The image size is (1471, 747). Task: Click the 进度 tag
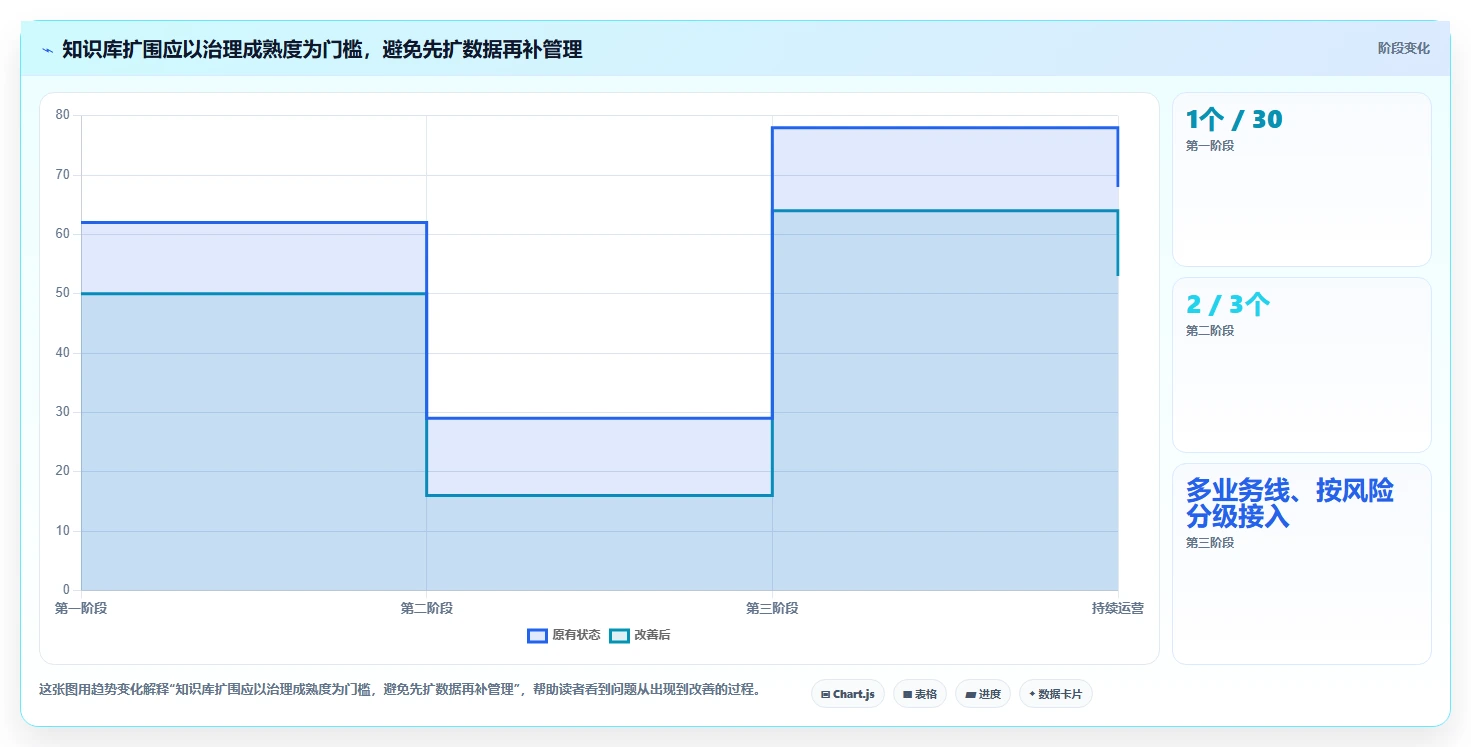click(983, 694)
